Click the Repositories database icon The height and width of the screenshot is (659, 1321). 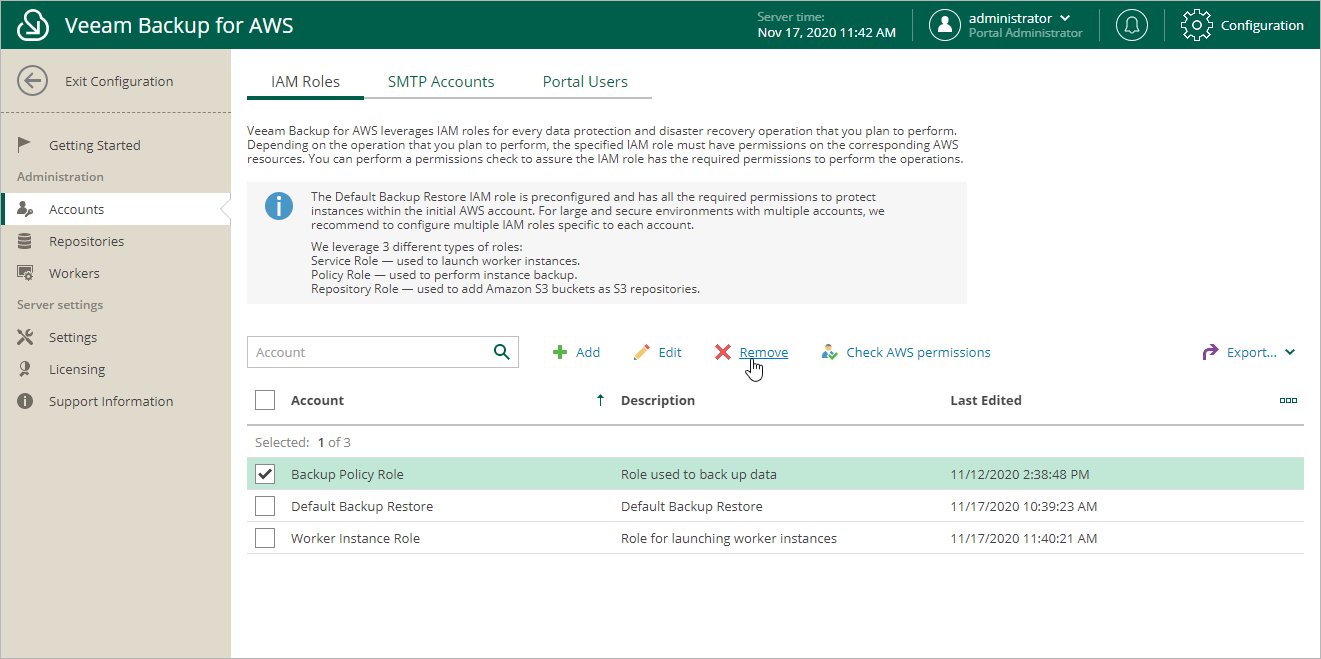[26, 241]
